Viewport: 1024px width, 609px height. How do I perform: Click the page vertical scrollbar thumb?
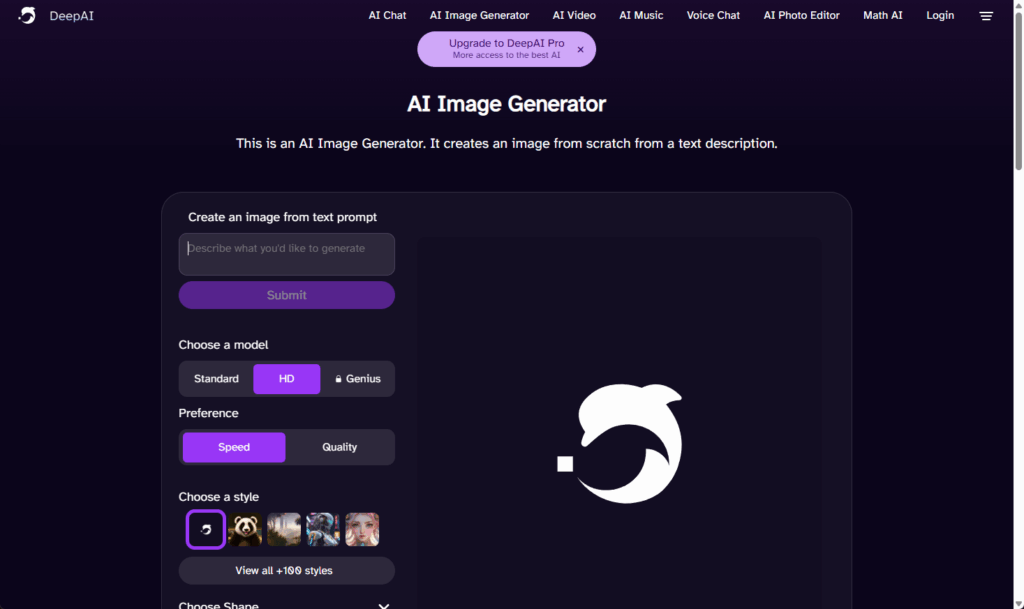tap(1018, 91)
